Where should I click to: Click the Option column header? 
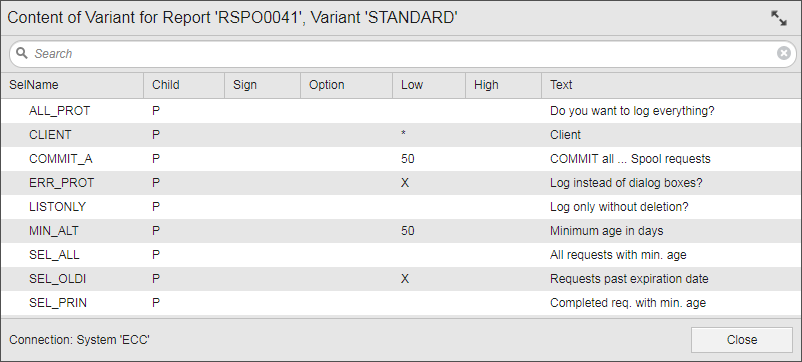(x=346, y=85)
